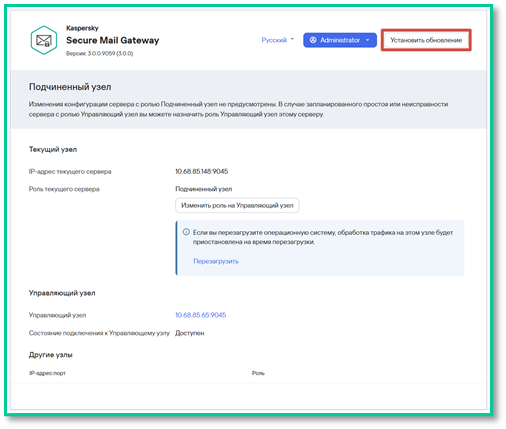506x429 pixels.
Task: Click the Доступен connection status value
Action: [190, 333]
